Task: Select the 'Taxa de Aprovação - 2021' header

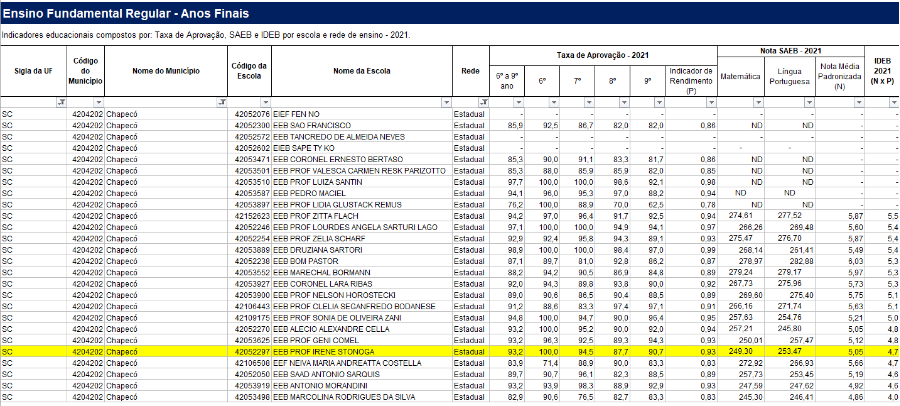Action: click(603, 56)
